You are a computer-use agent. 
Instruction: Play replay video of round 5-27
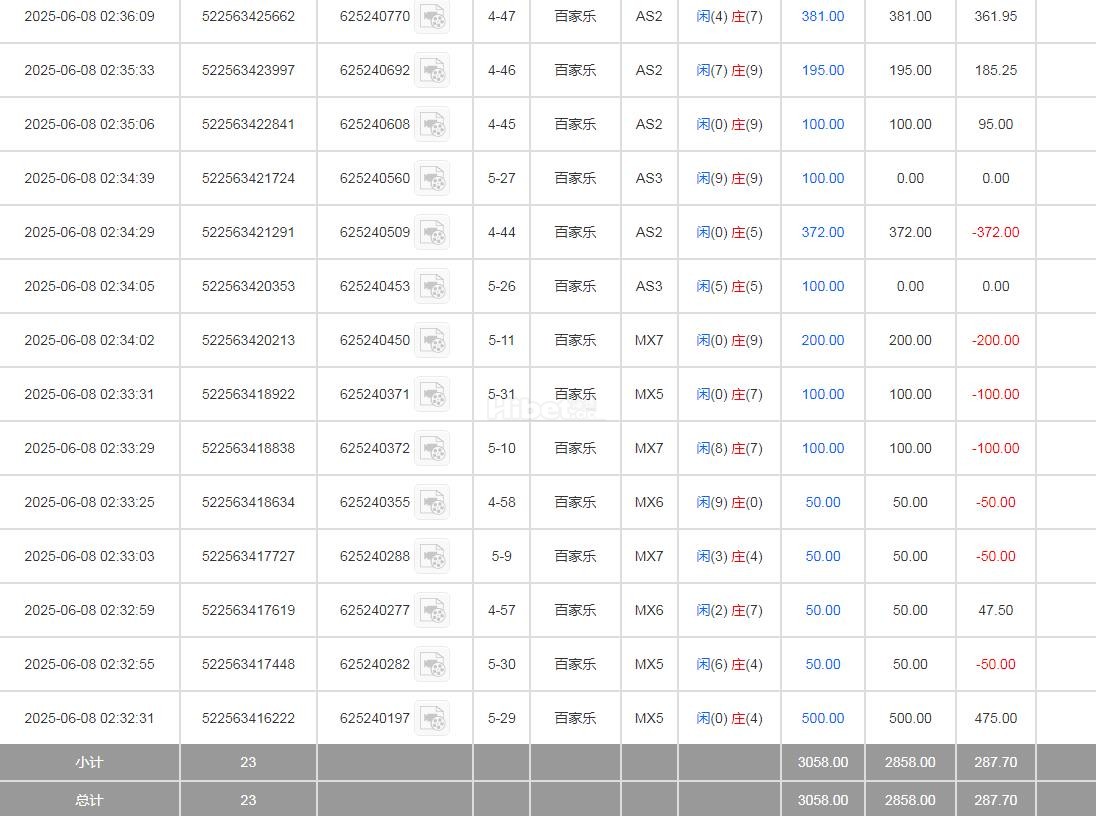click(432, 178)
